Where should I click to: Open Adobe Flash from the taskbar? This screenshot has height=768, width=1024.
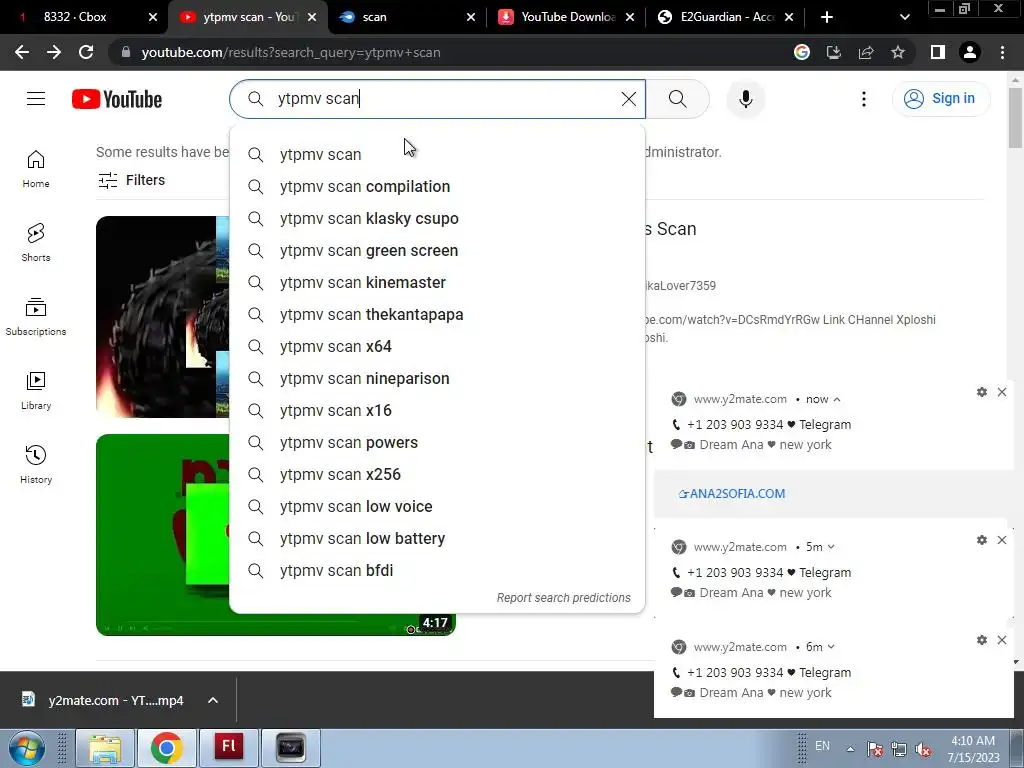coord(229,748)
